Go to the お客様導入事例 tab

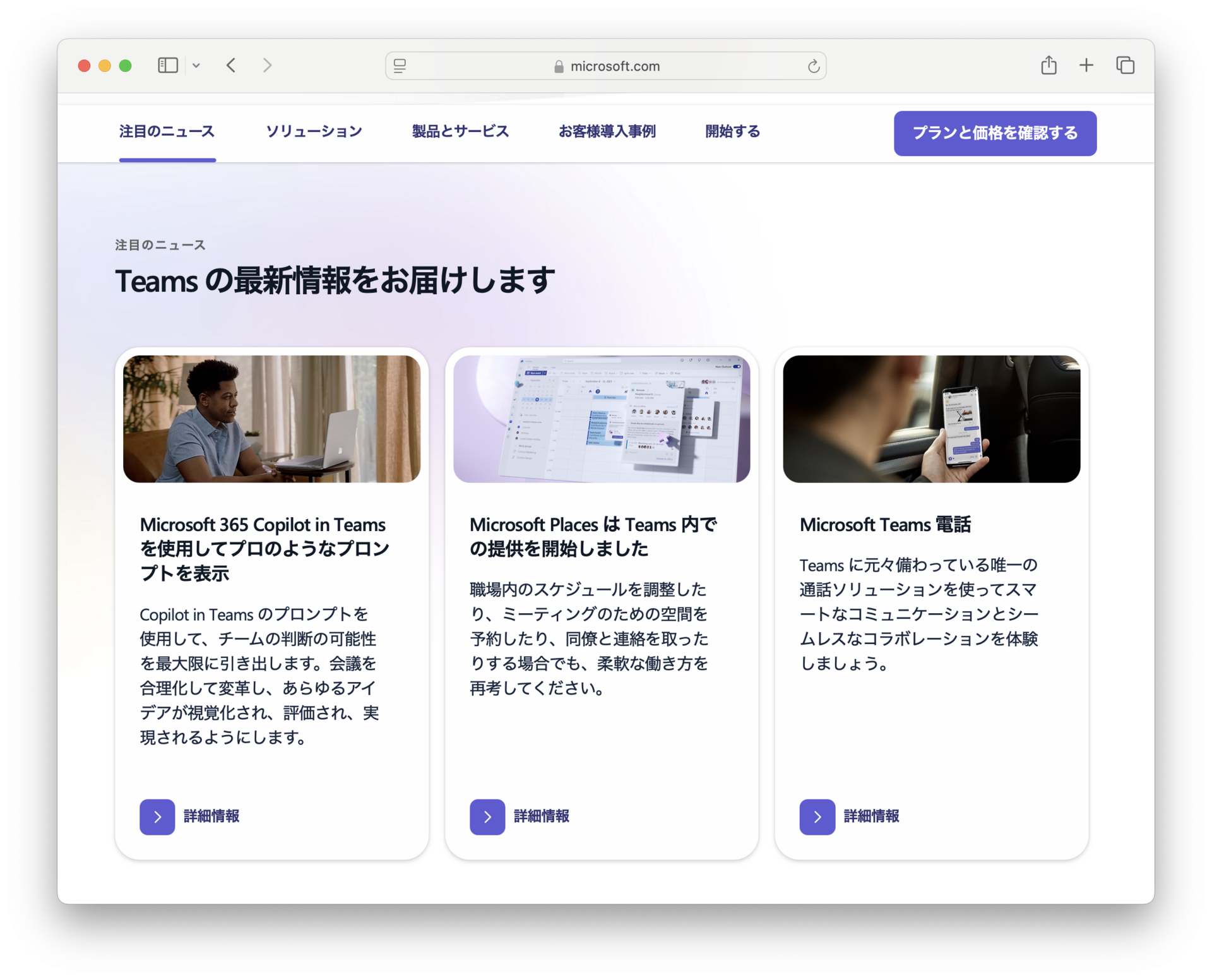(x=607, y=131)
